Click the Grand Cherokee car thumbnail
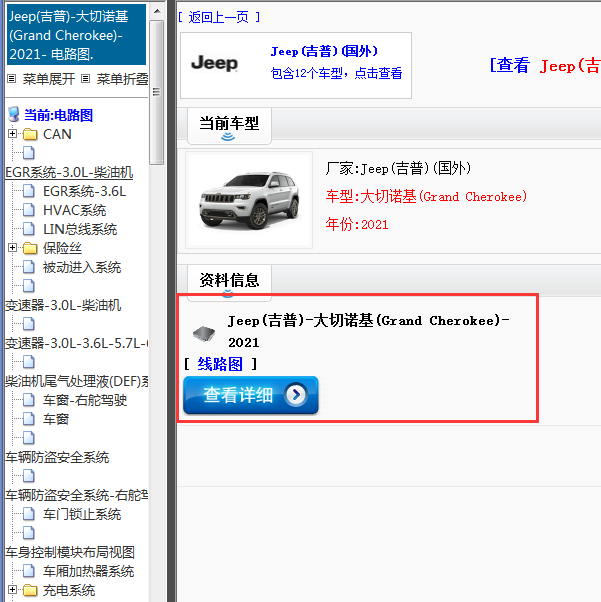Screen dimensions: 601x602 point(249,200)
